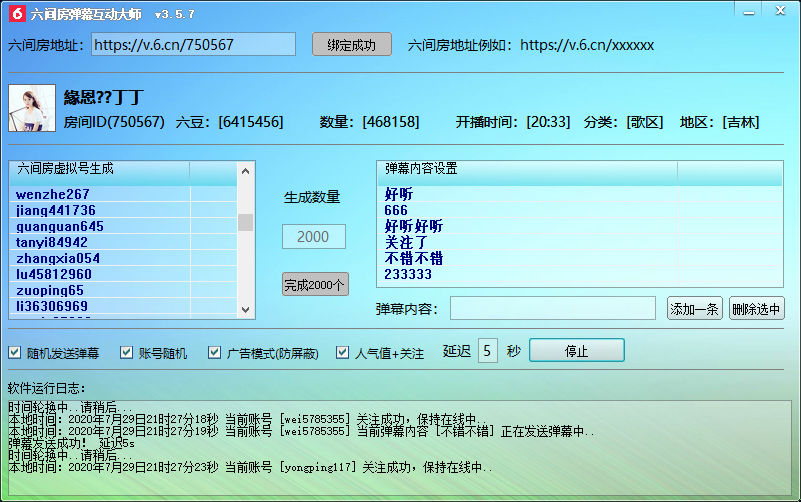Close the window
Screen dimensions: 801x502
click(x=781, y=11)
